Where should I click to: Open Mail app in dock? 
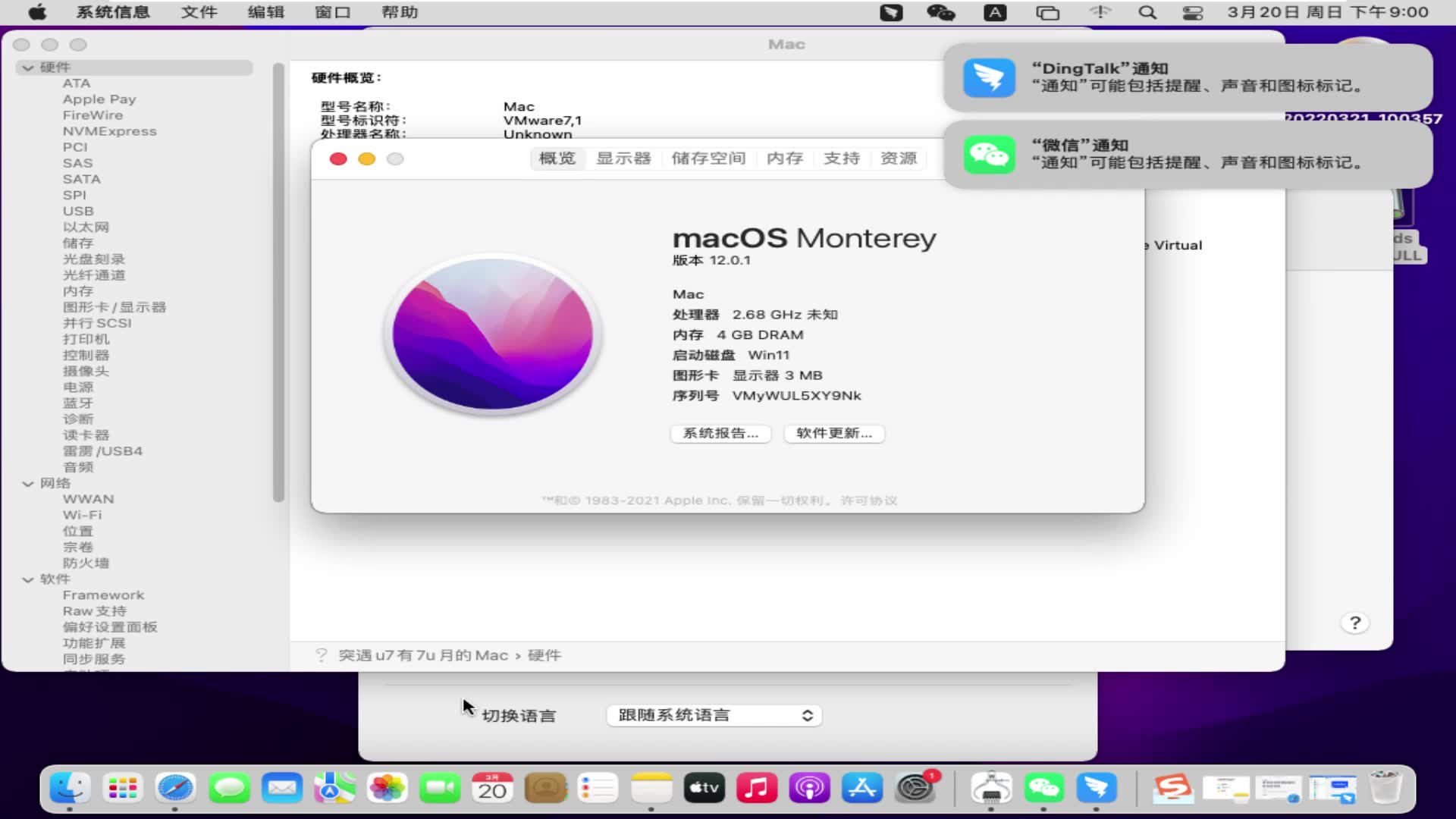click(x=282, y=789)
